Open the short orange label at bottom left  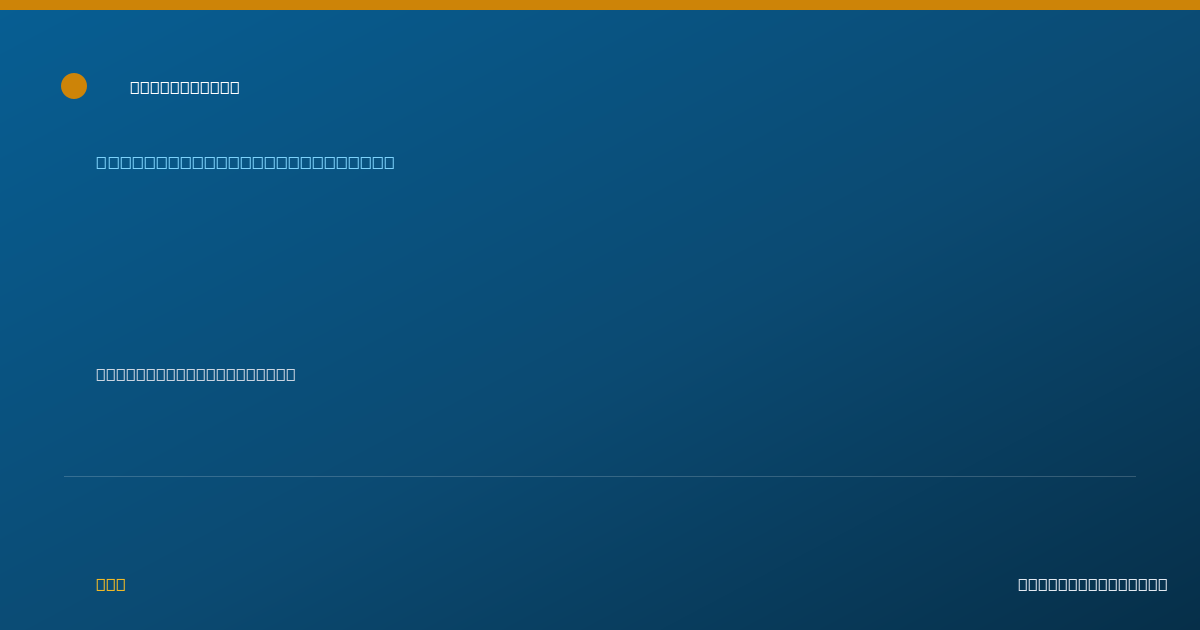(111, 584)
